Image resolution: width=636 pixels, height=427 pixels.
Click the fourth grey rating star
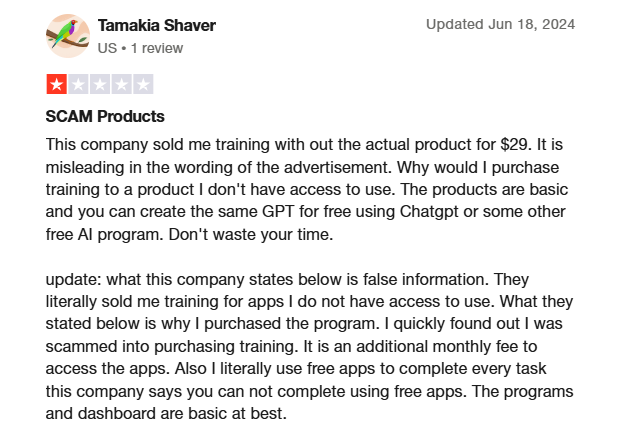coord(121,84)
